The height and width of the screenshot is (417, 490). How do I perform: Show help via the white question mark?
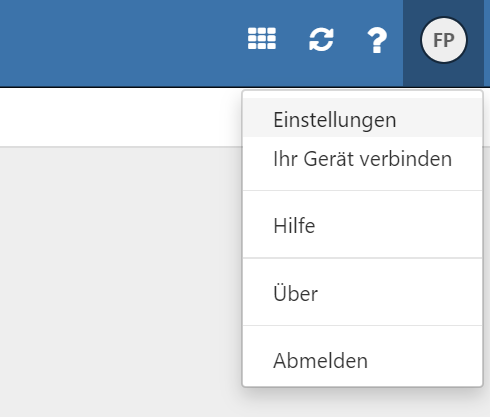(x=377, y=40)
